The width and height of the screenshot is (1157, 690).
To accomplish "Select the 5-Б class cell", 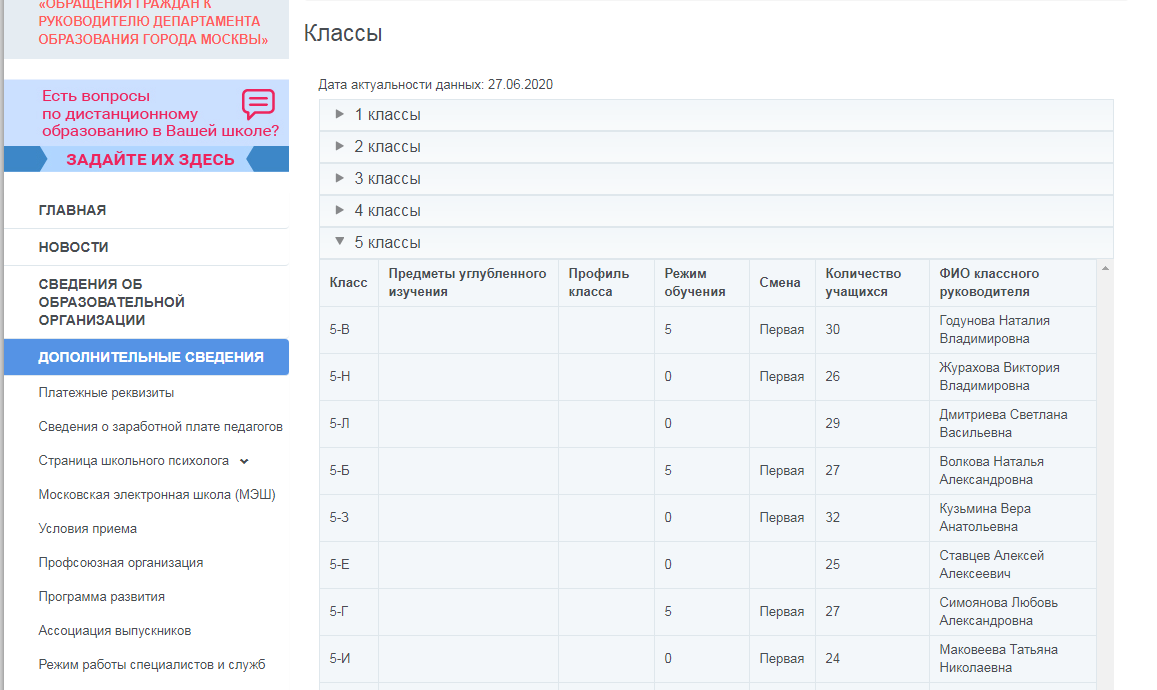I will [349, 471].
